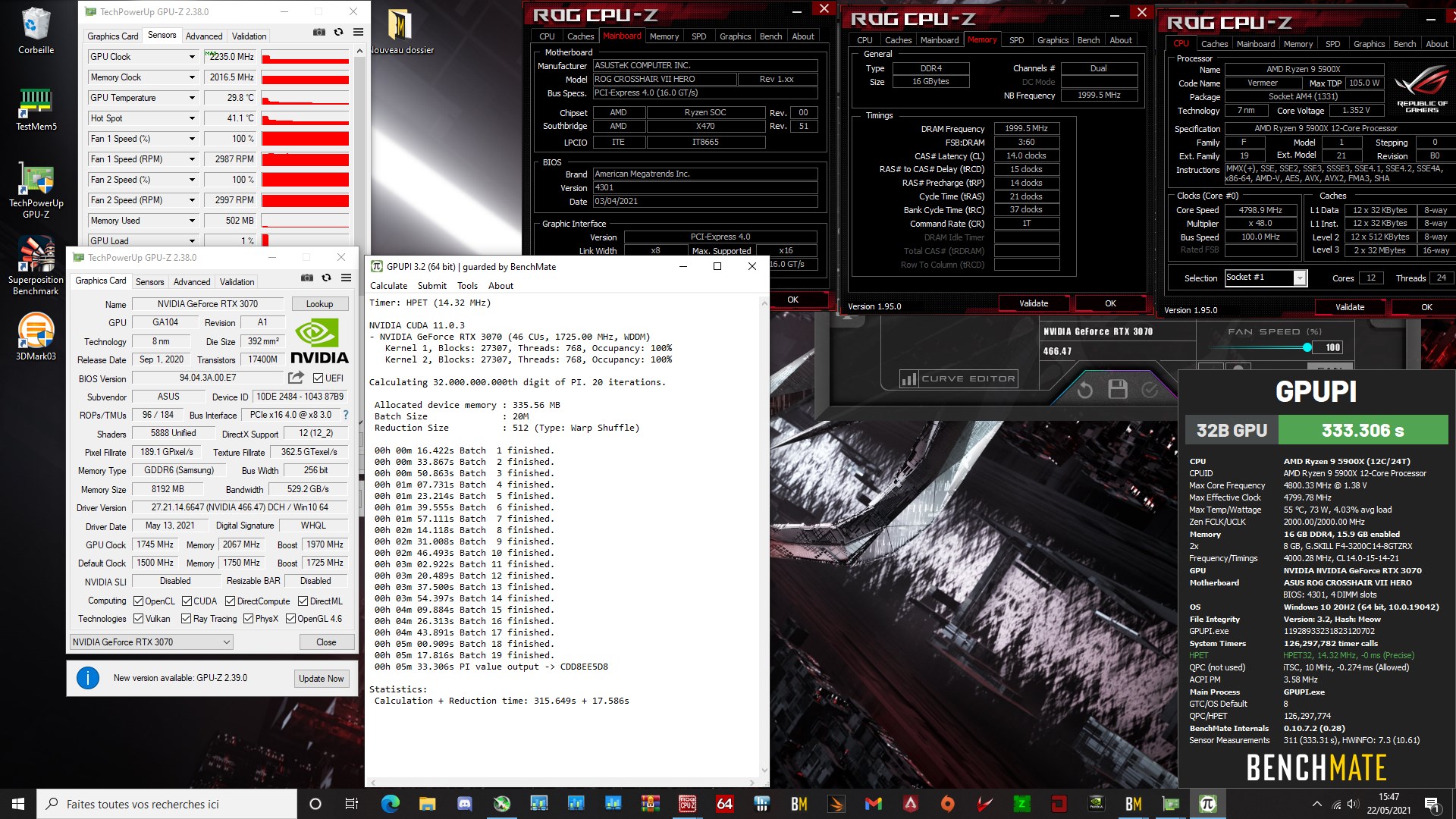Click the screenshot camera icon in GPU-Z Graphics Card window
Screen dimensions: 1456x819
pyautogui.click(x=306, y=278)
